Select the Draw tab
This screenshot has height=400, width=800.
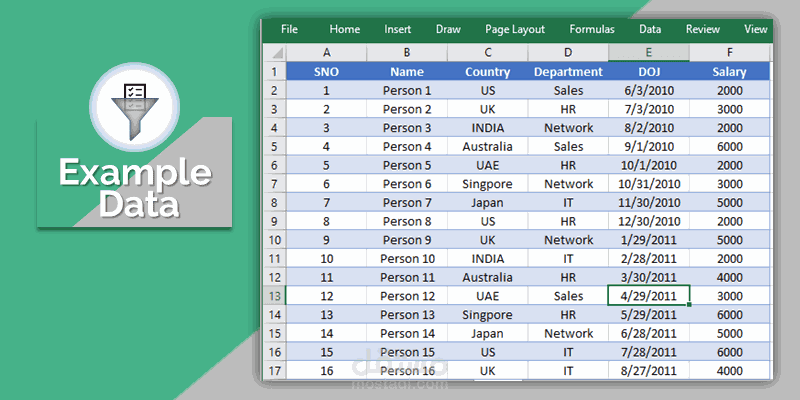(x=448, y=30)
